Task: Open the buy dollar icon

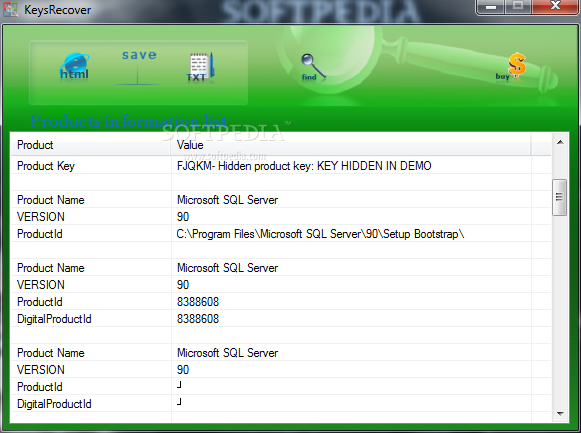Action: 512,66
